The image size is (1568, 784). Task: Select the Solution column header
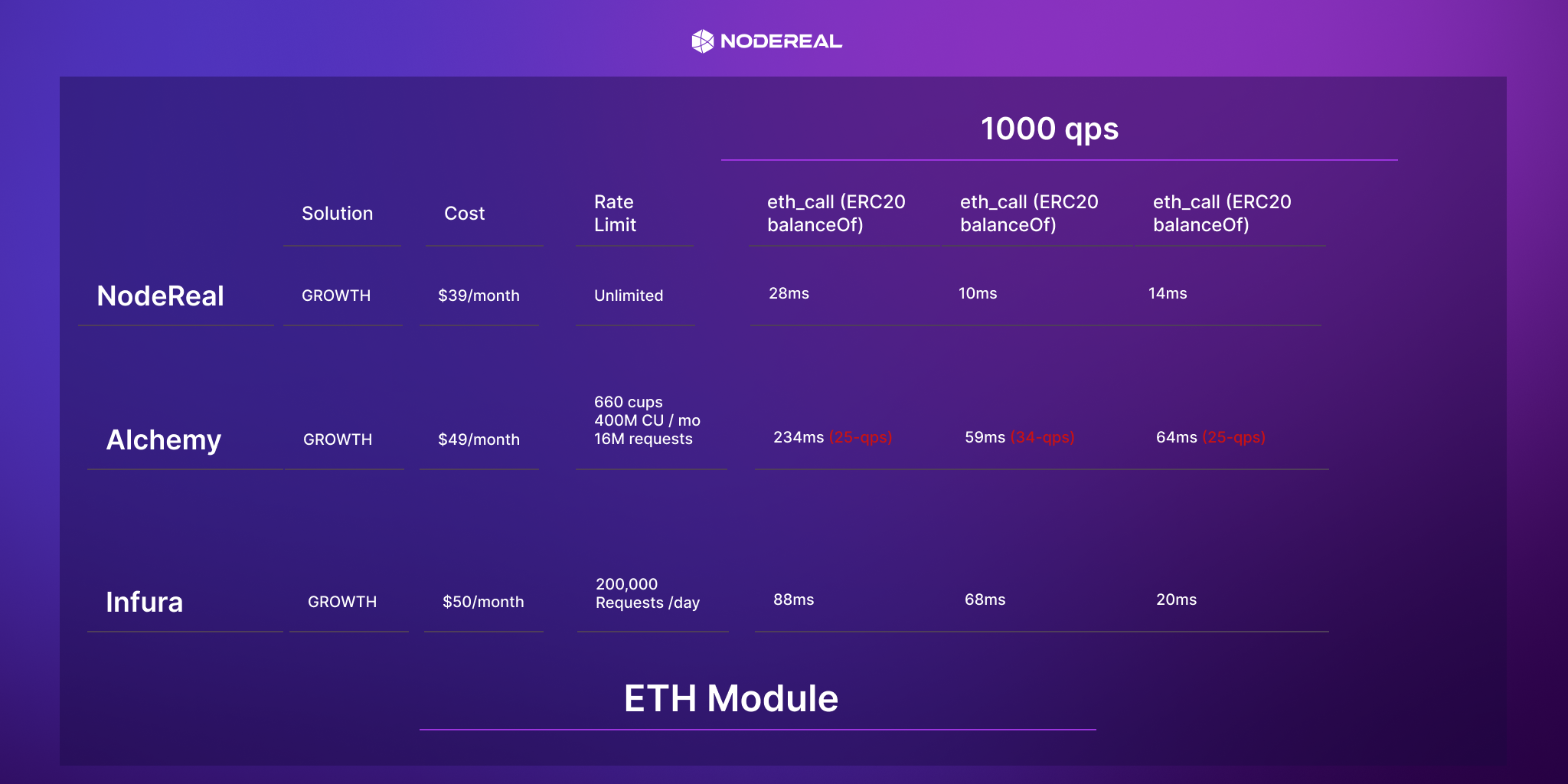(x=337, y=214)
